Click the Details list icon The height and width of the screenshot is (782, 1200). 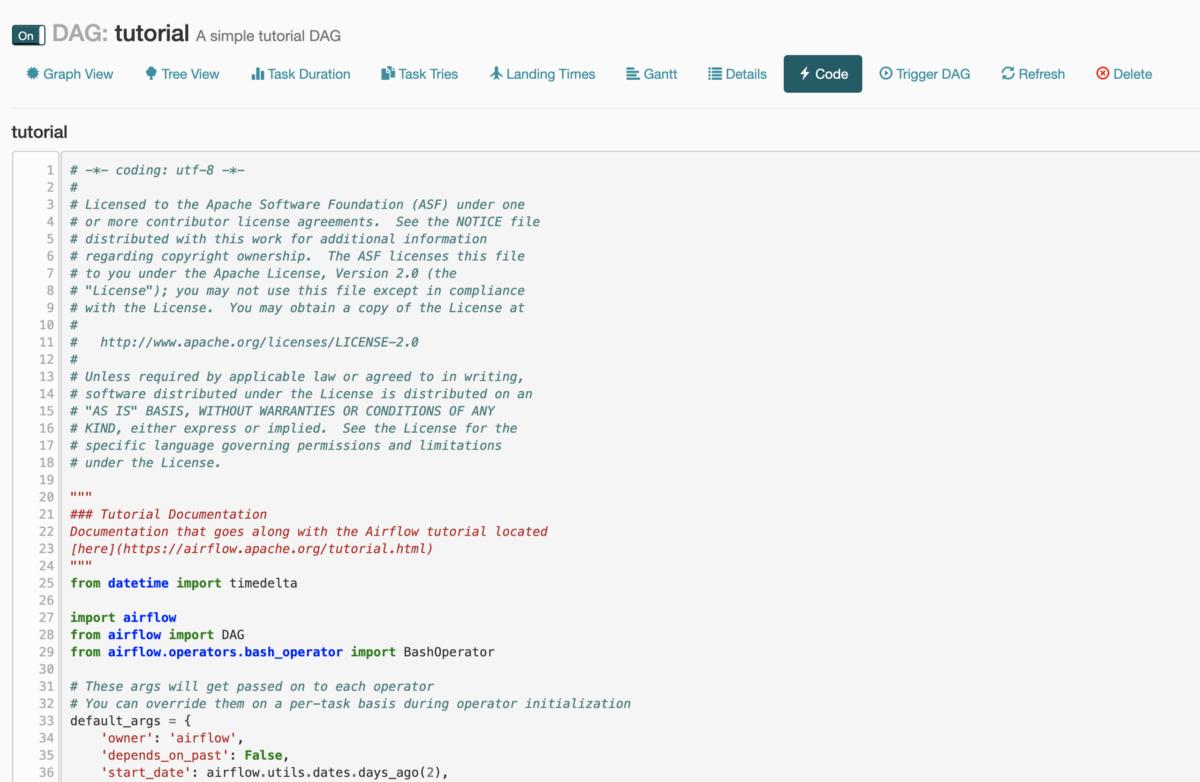click(x=715, y=74)
